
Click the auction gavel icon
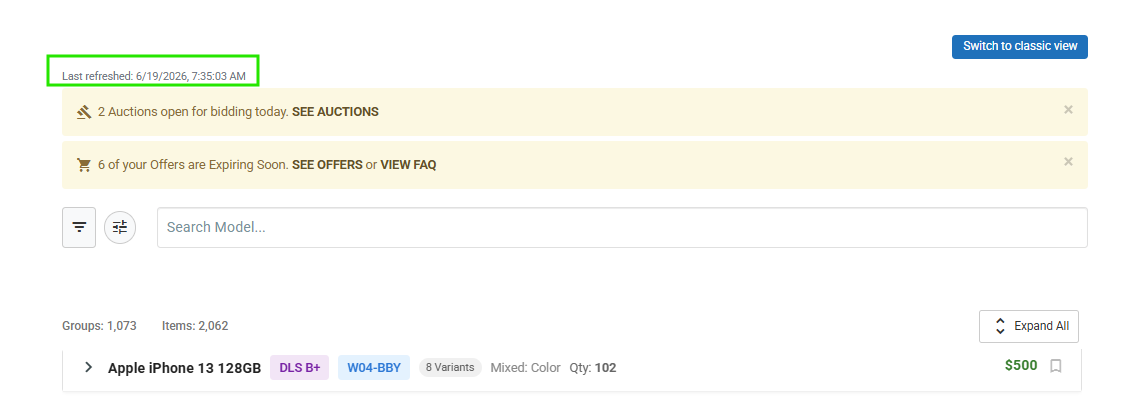tap(84, 112)
